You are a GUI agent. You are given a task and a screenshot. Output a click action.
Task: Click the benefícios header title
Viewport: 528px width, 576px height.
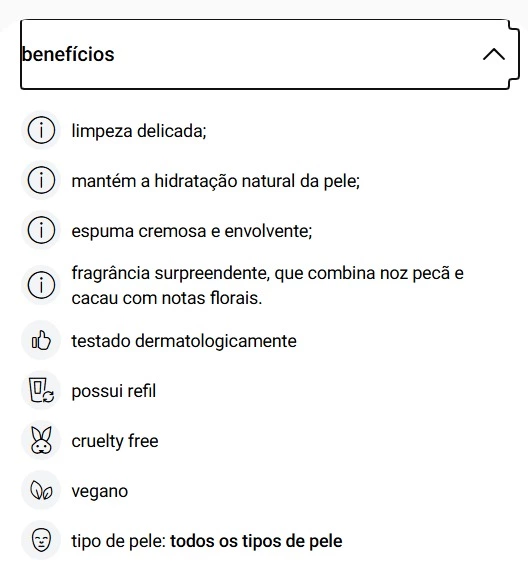tap(68, 54)
